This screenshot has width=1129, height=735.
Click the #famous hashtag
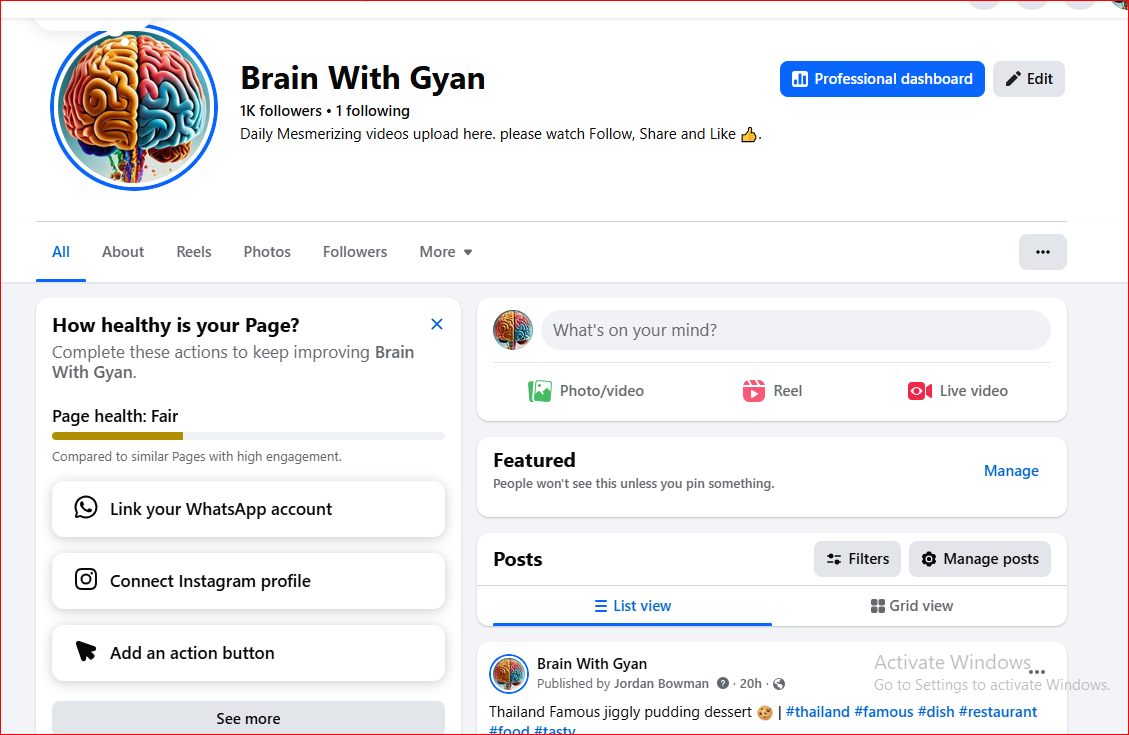(883, 712)
